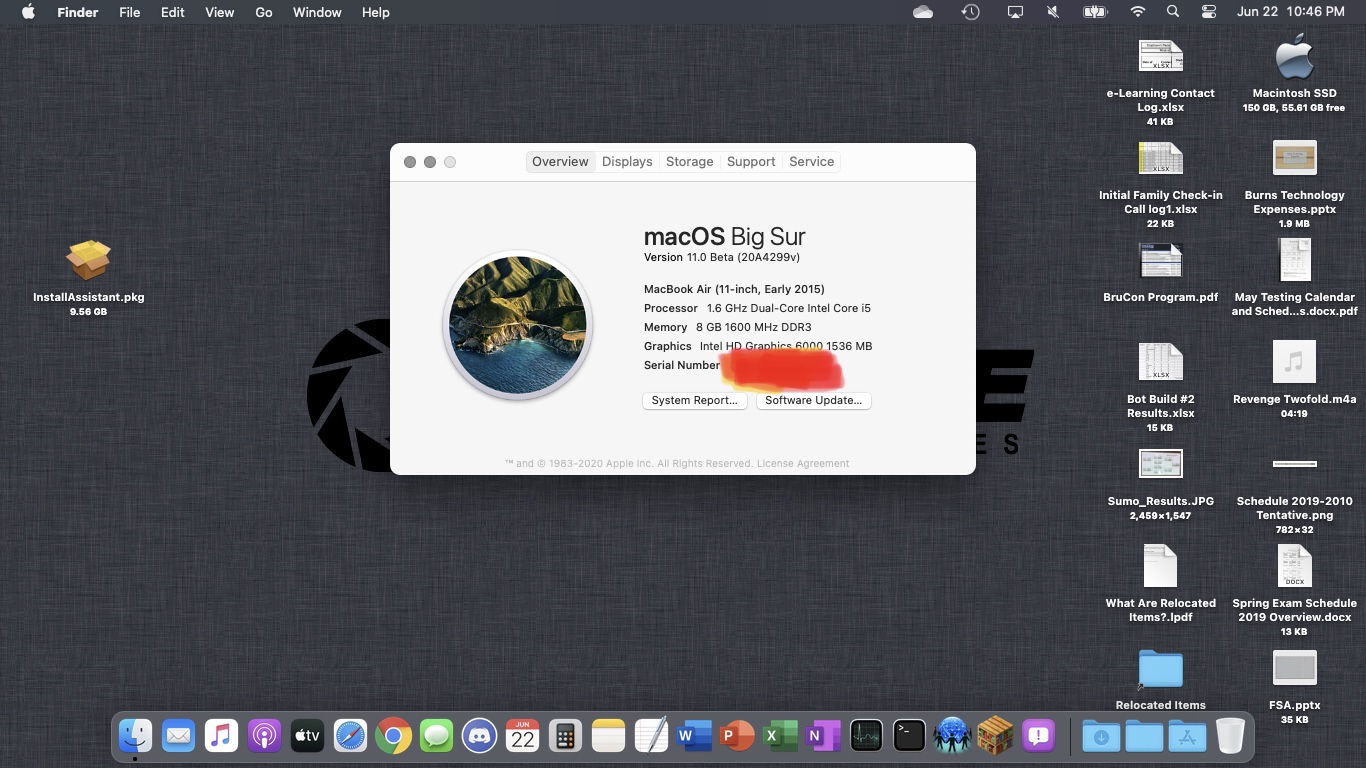Launch OneNote from the Dock
The image size is (1366, 768).
click(823, 737)
